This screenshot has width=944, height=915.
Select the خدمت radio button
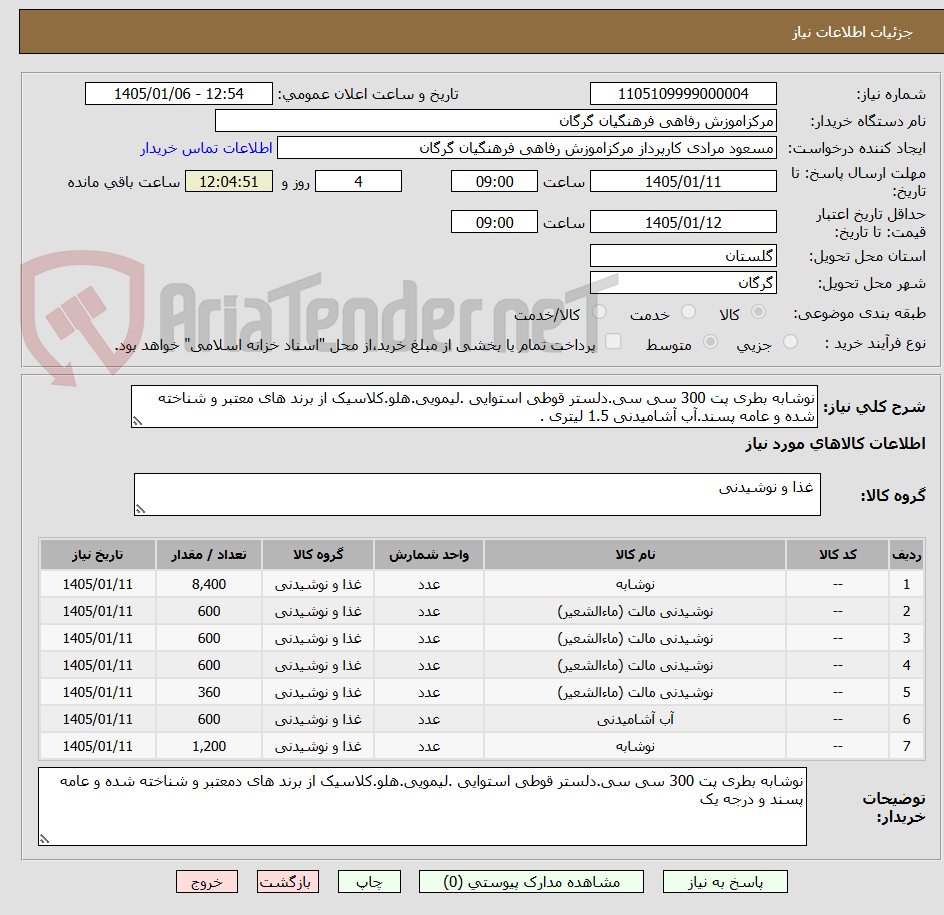(x=688, y=312)
